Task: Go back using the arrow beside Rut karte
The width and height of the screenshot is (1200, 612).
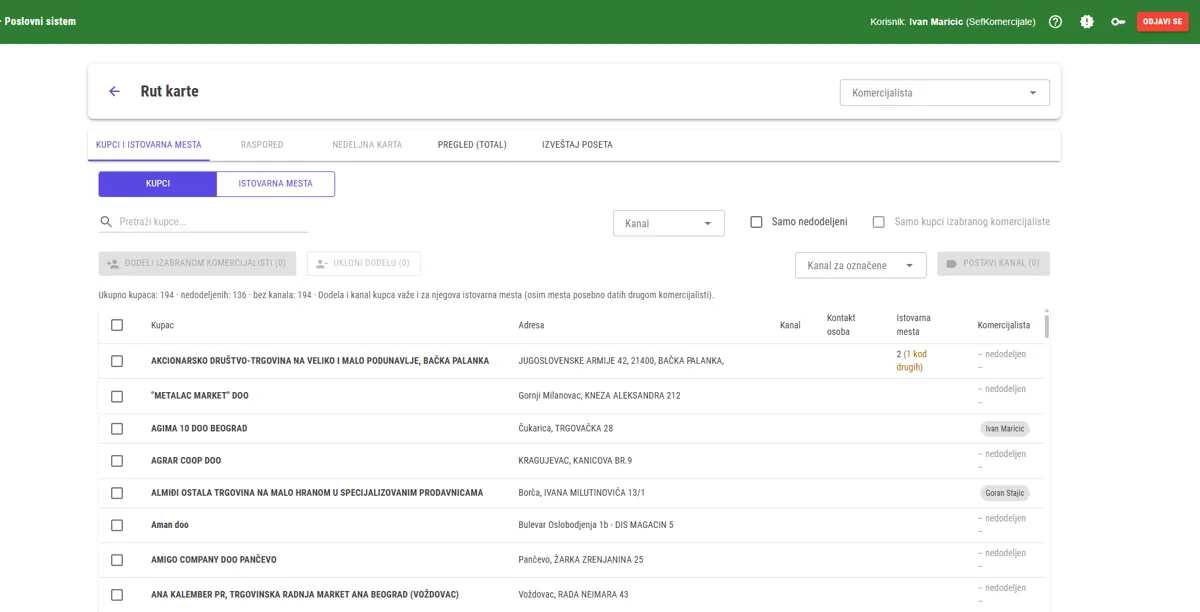Action: click(x=114, y=91)
